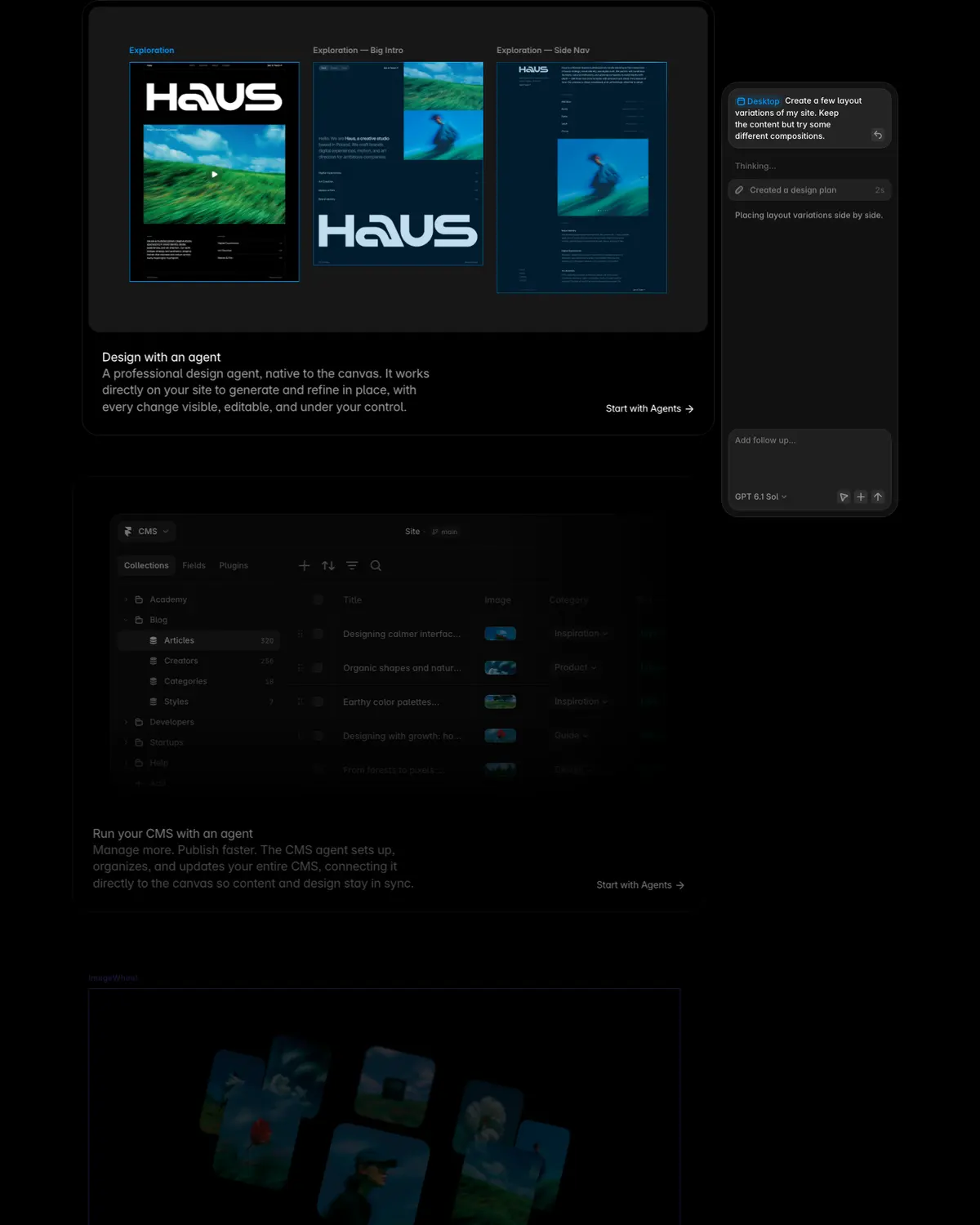Expand the Academy folder chevron
The height and width of the screenshot is (1225, 980).
tap(126, 599)
